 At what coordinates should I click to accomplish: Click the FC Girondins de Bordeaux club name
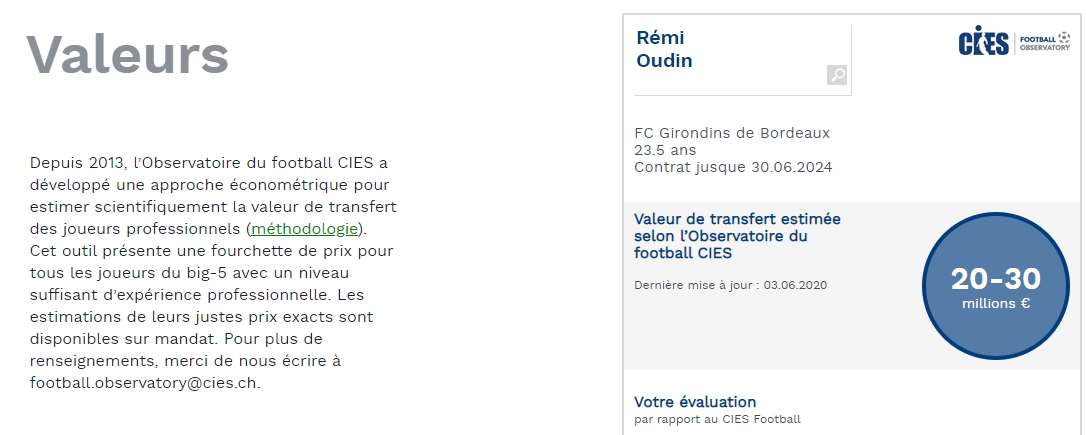(732, 133)
